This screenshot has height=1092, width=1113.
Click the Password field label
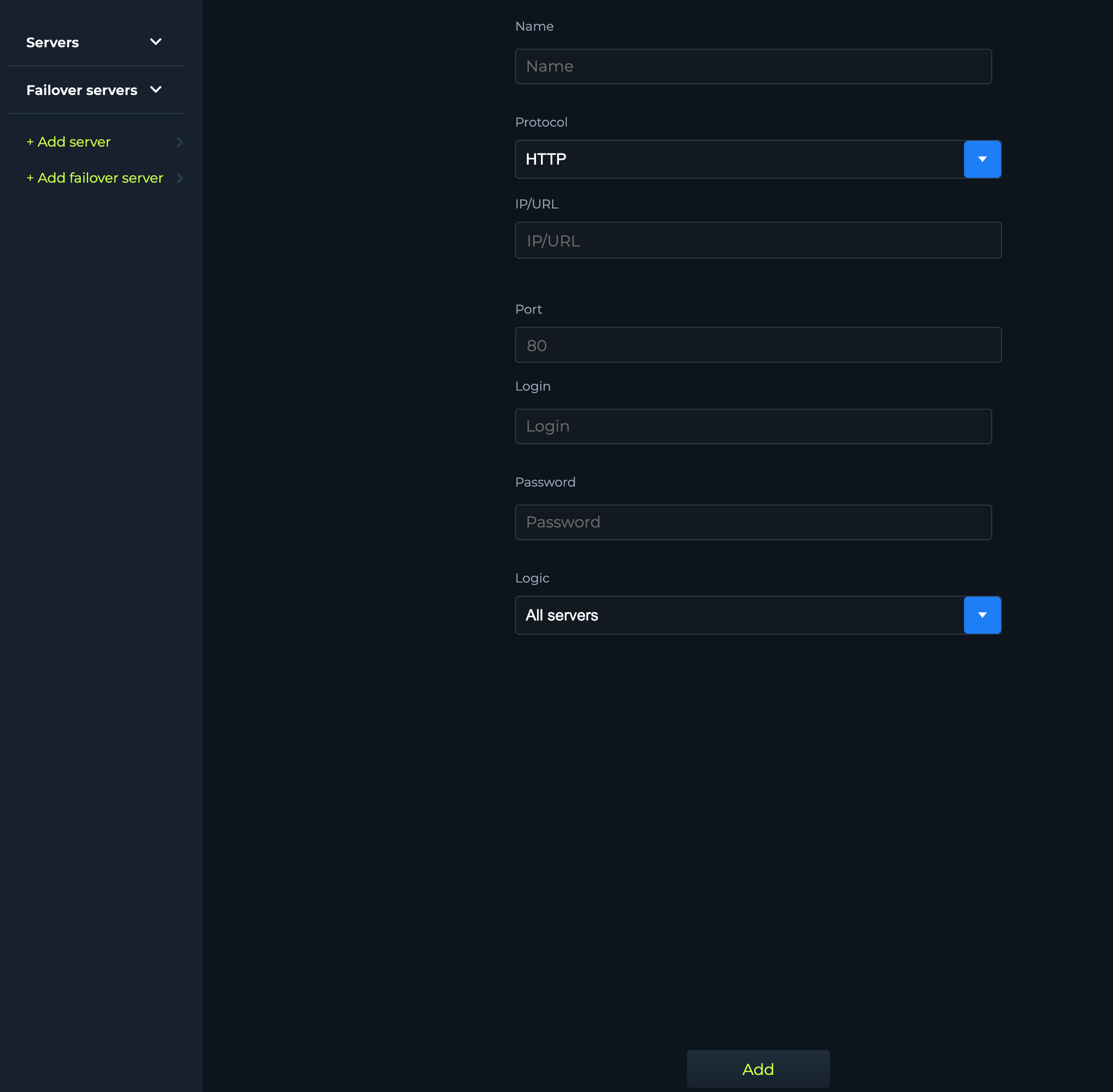(545, 482)
